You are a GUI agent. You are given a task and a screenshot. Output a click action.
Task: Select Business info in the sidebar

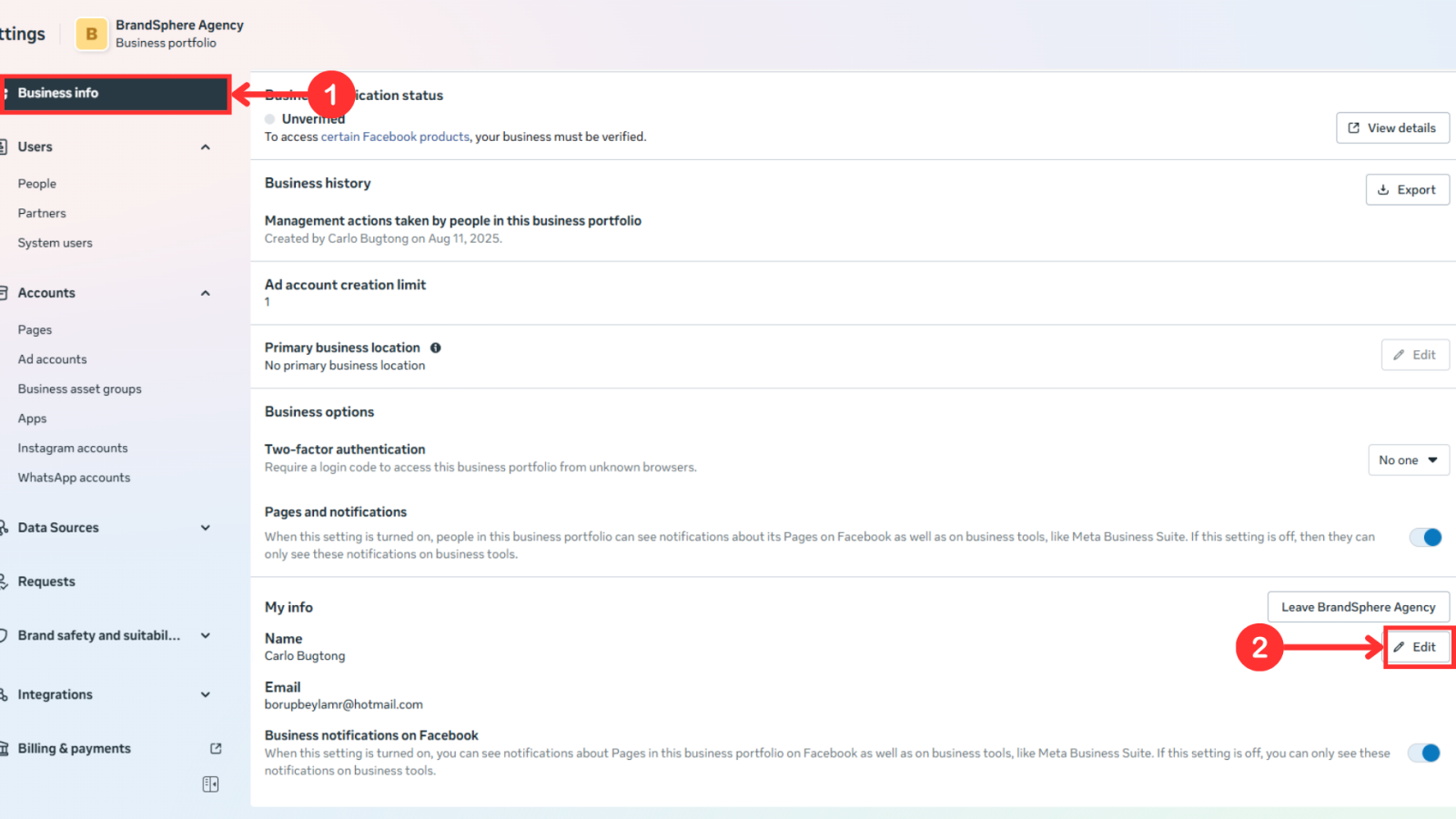pos(115,94)
